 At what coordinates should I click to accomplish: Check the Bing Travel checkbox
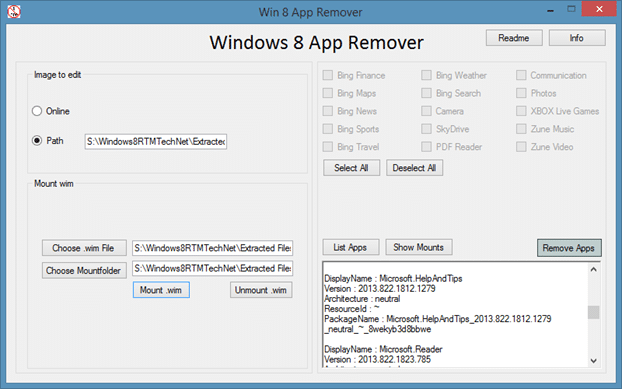[328, 147]
